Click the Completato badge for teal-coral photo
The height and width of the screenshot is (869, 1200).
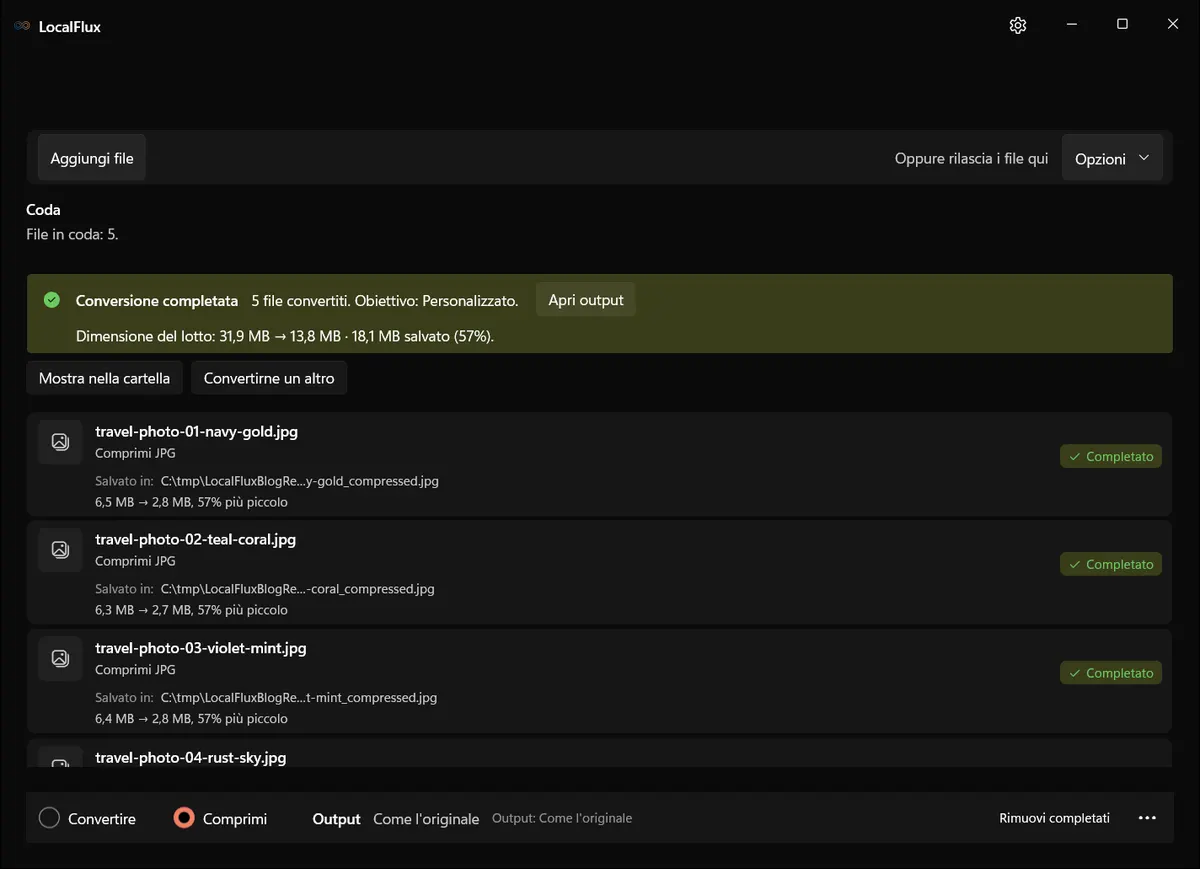[x=1111, y=564]
